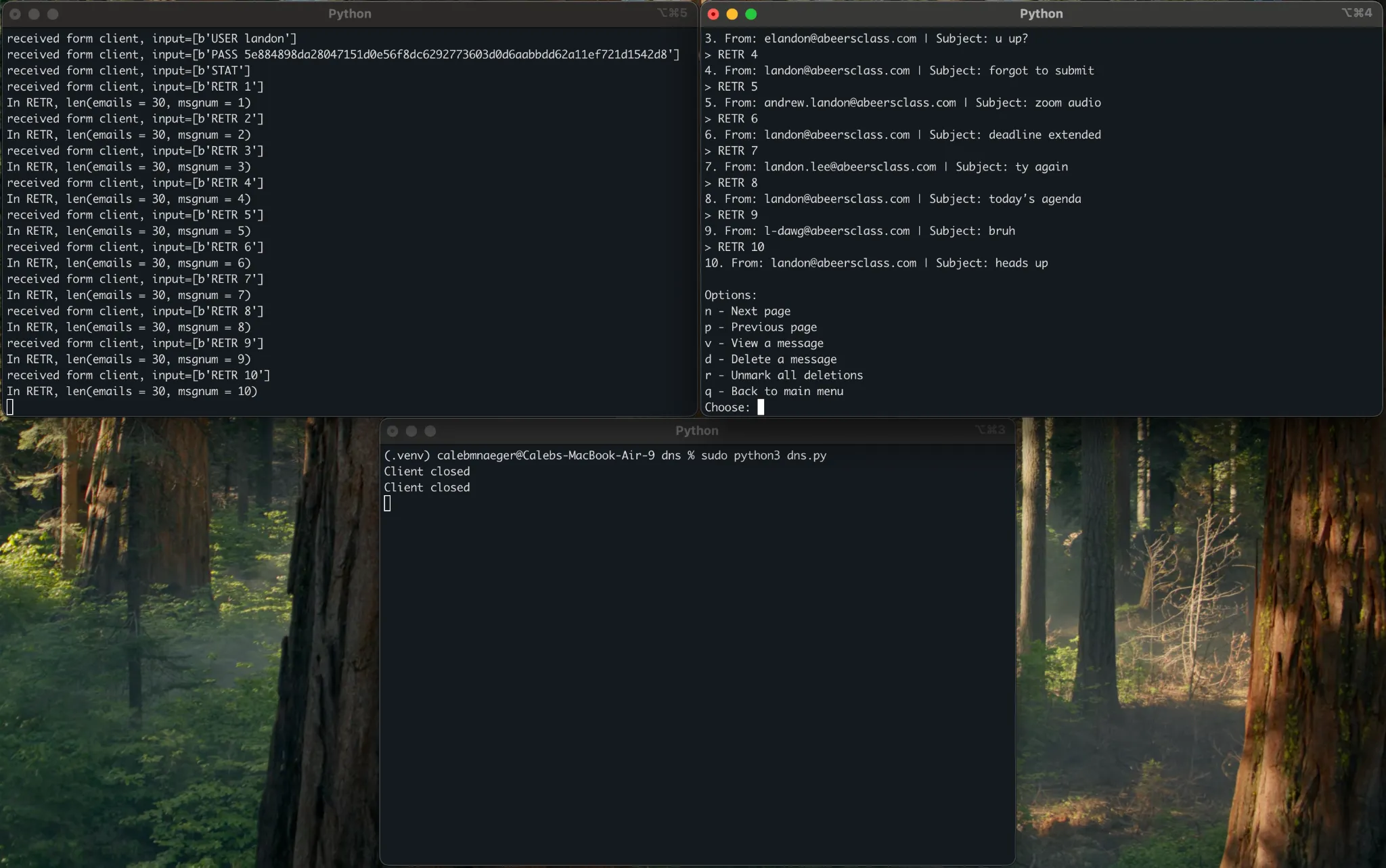
Task: Zoom the left server log window
Action: pyautogui.click(x=53, y=14)
